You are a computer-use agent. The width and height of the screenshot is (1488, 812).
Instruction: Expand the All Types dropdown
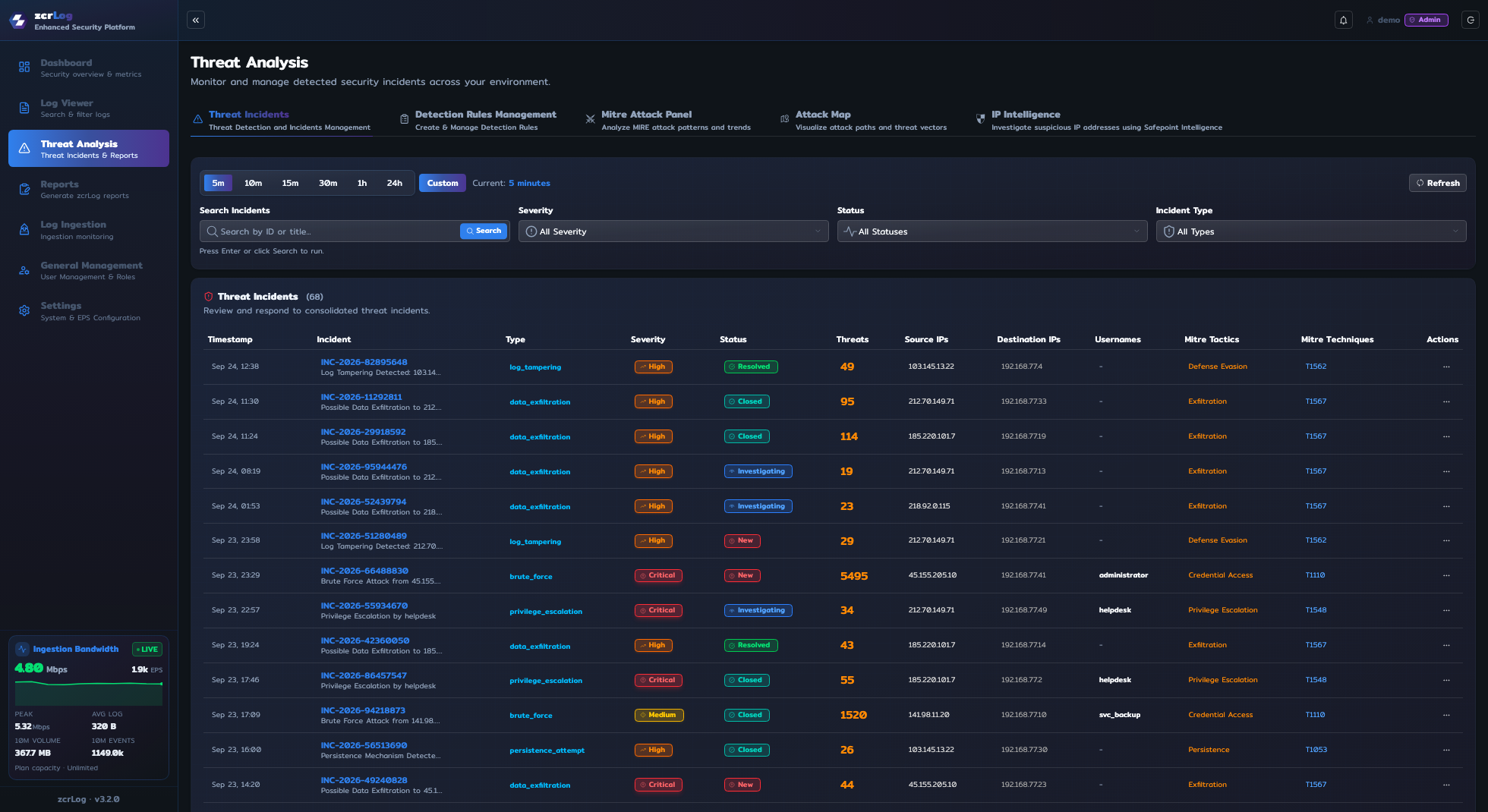(x=1311, y=231)
